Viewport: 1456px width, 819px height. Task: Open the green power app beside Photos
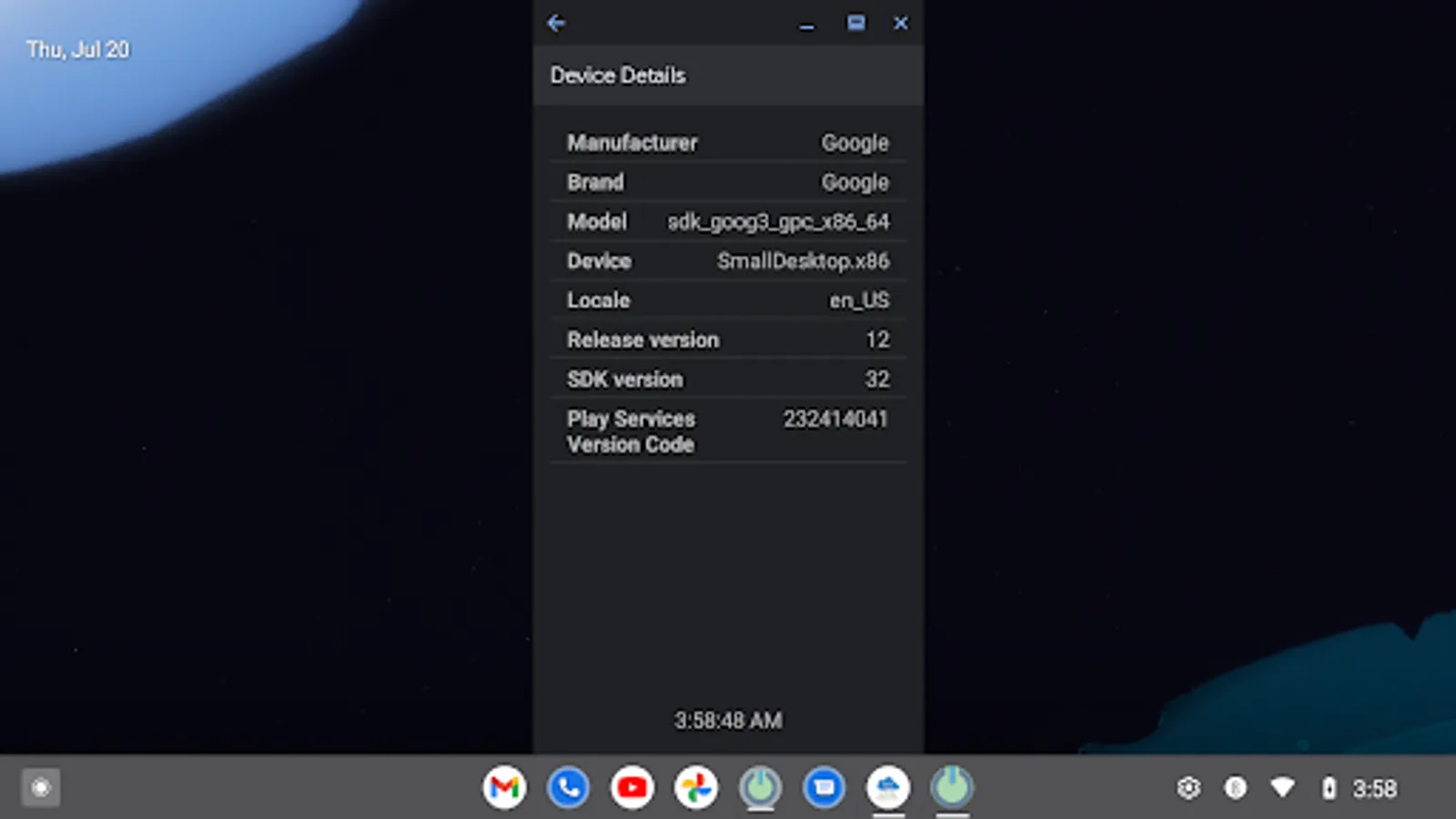click(760, 787)
